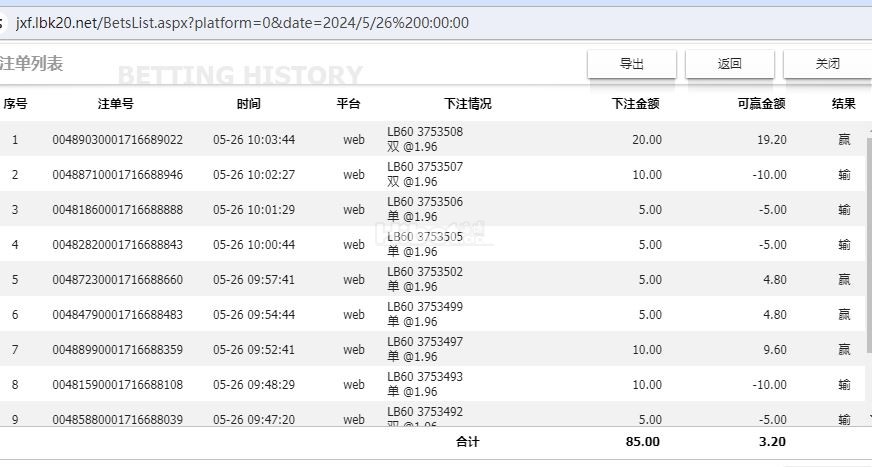
Task: Click time cell 05-26 10:01:29
Action: (x=254, y=210)
